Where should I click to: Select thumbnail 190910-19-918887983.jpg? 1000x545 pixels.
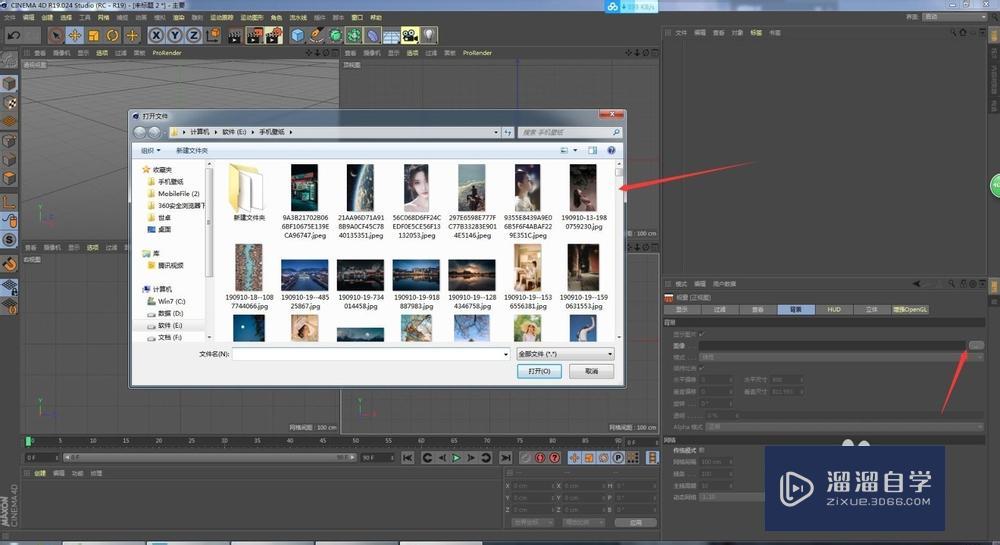416,284
